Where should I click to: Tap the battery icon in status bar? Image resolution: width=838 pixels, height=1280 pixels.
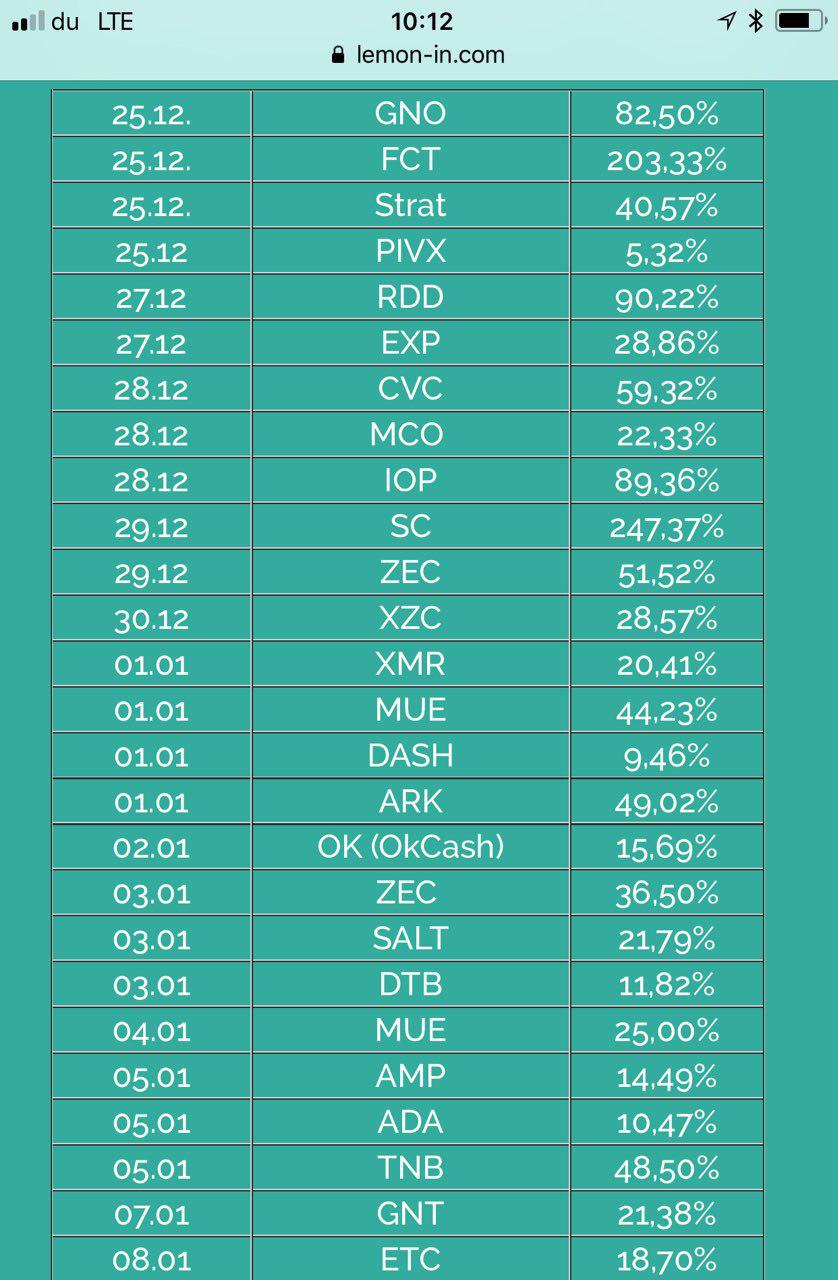tap(800, 20)
